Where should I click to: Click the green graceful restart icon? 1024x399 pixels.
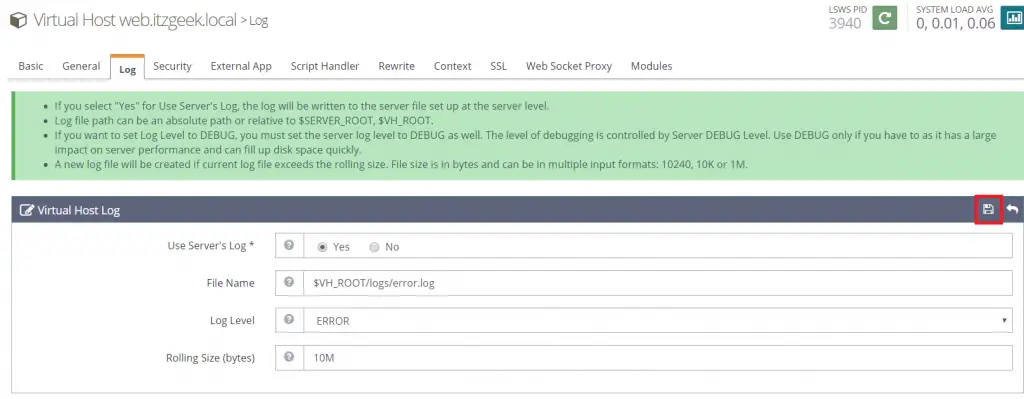coord(885,18)
